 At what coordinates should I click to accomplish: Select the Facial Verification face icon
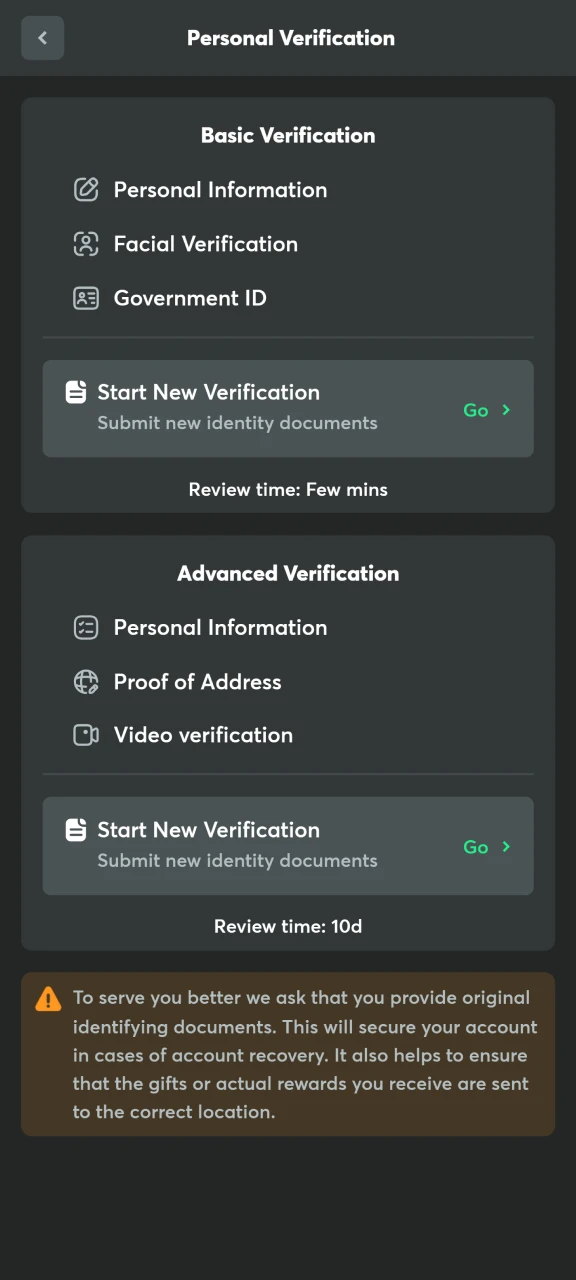point(86,243)
